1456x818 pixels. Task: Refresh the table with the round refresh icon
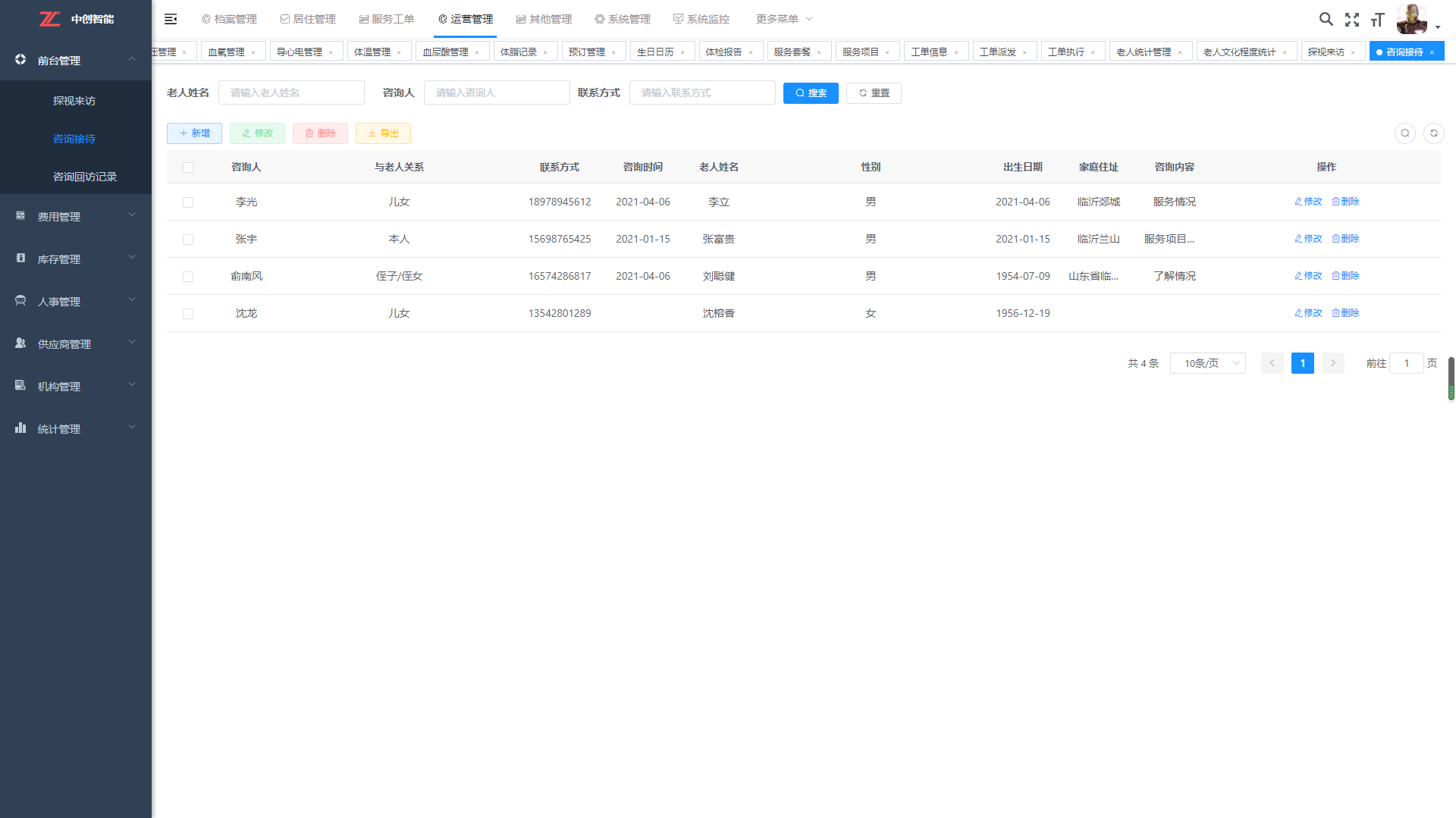coord(1433,133)
